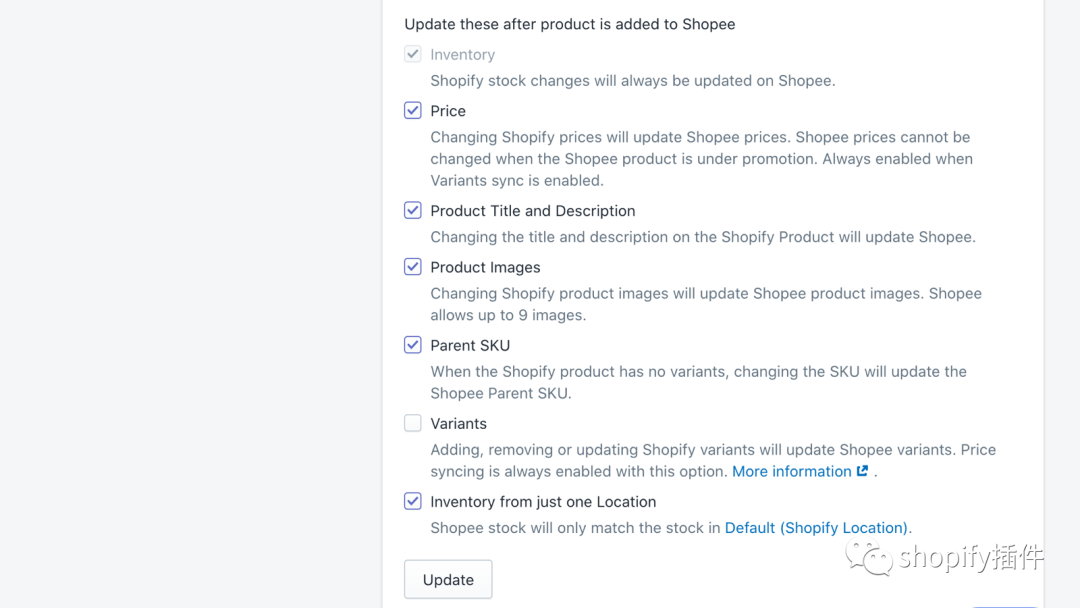
Task: Turn off the Parent SKU checkbox
Action: click(413, 345)
